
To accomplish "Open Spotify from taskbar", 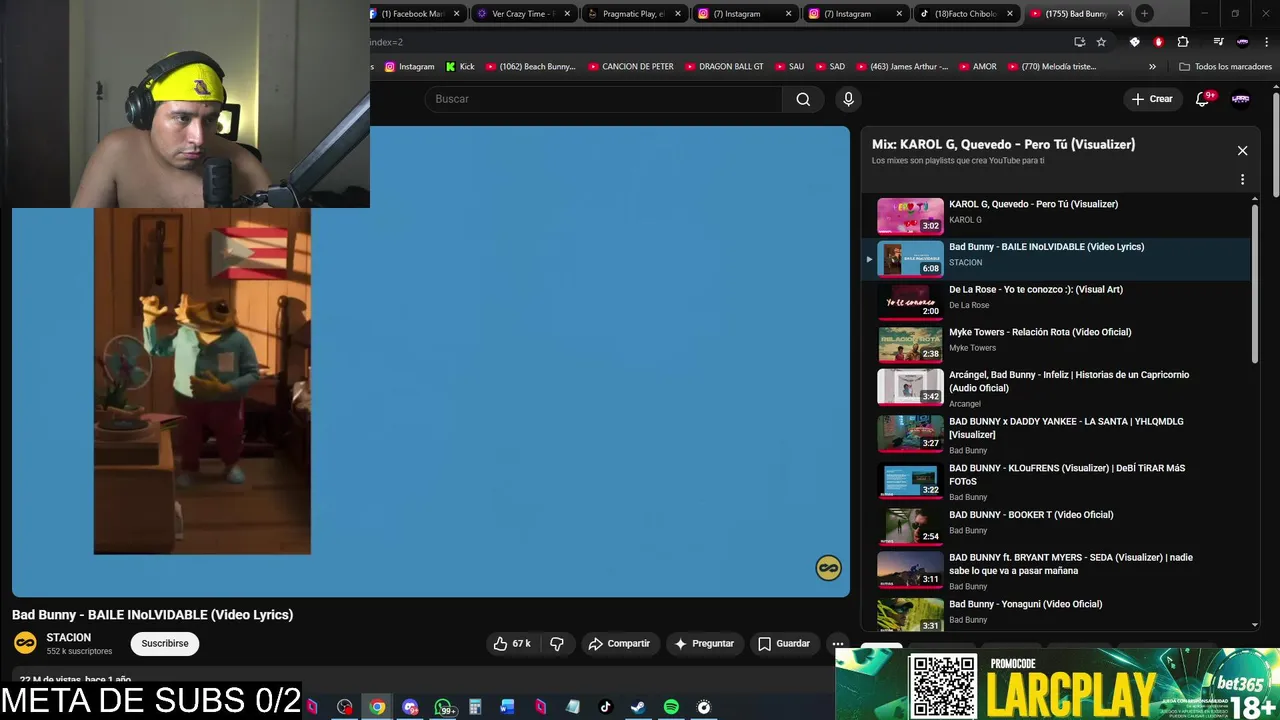I will [671, 707].
